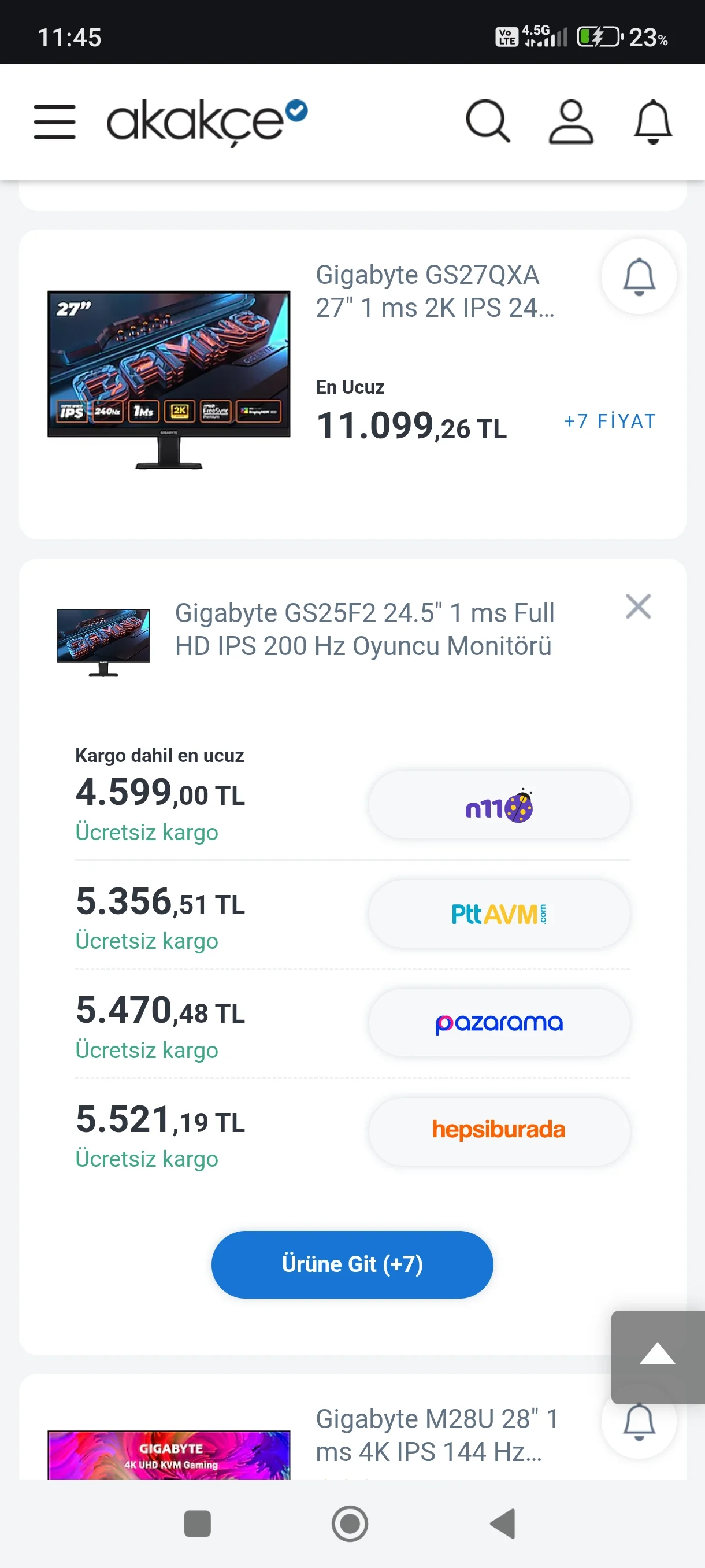Open the Pazarama store offer
This screenshot has height=1568, width=705.
click(x=499, y=1023)
